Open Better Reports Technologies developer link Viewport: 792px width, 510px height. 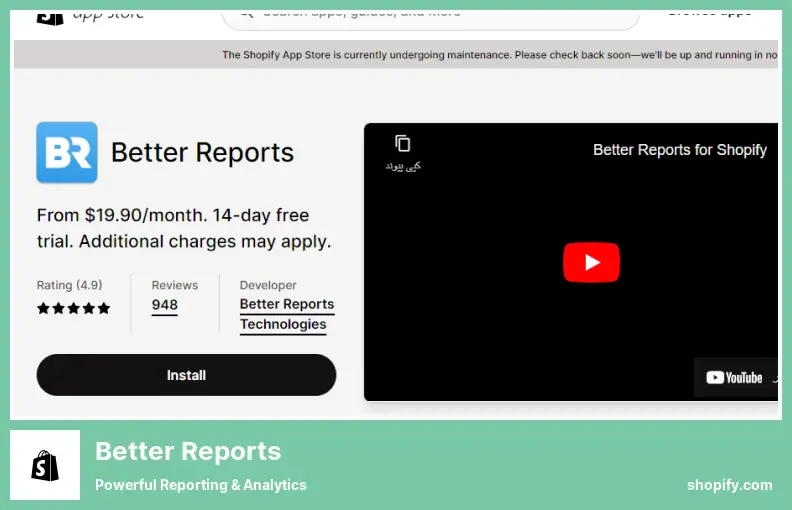point(287,314)
